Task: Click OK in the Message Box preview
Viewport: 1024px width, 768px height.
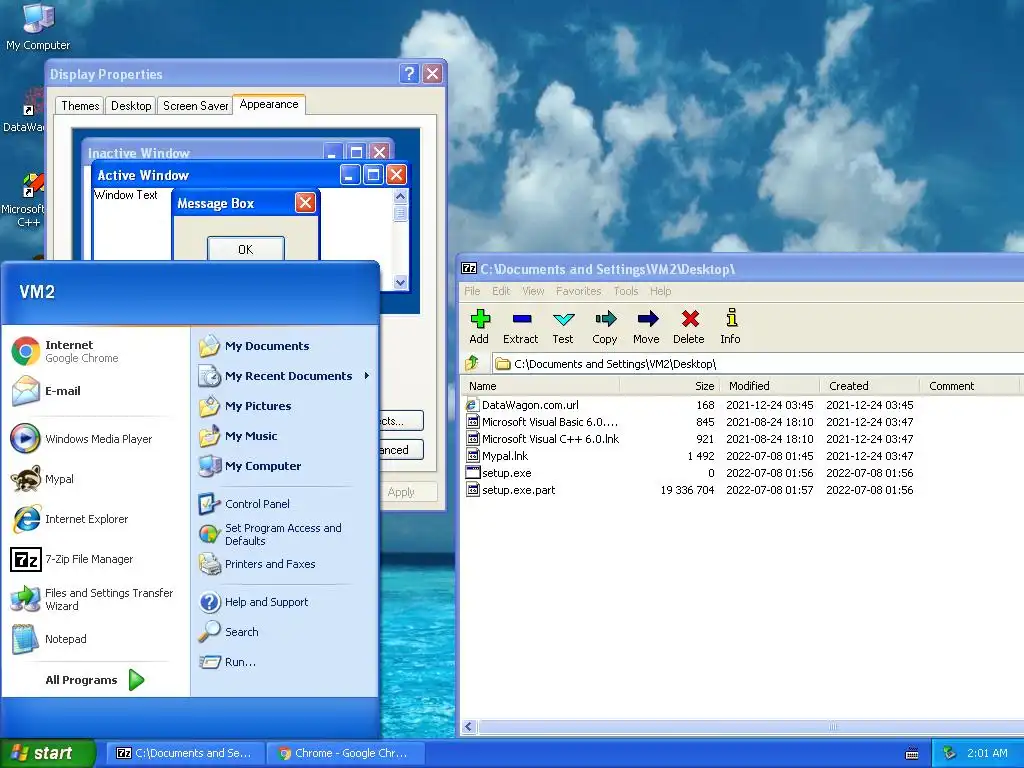Action: point(246,249)
